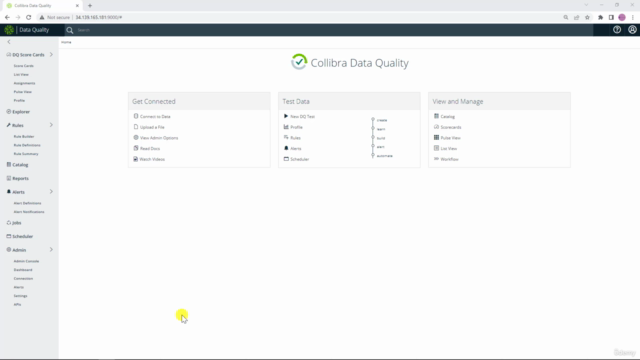Open Assignments in sidebar
The height and width of the screenshot is (360, 640).
24,83
